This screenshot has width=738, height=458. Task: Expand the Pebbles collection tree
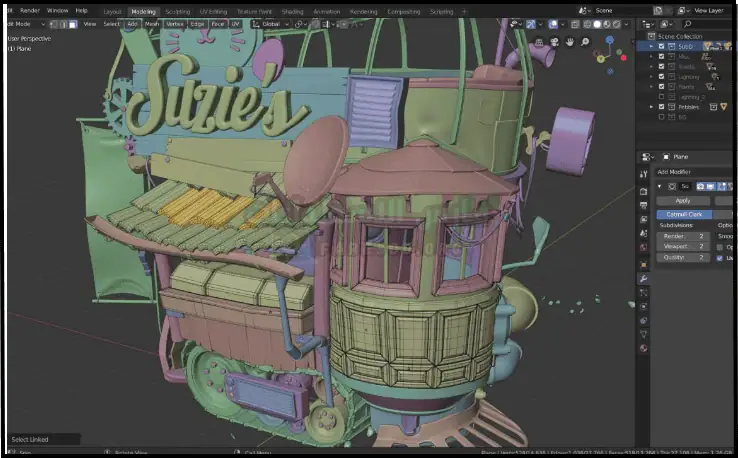pos(651,106)
